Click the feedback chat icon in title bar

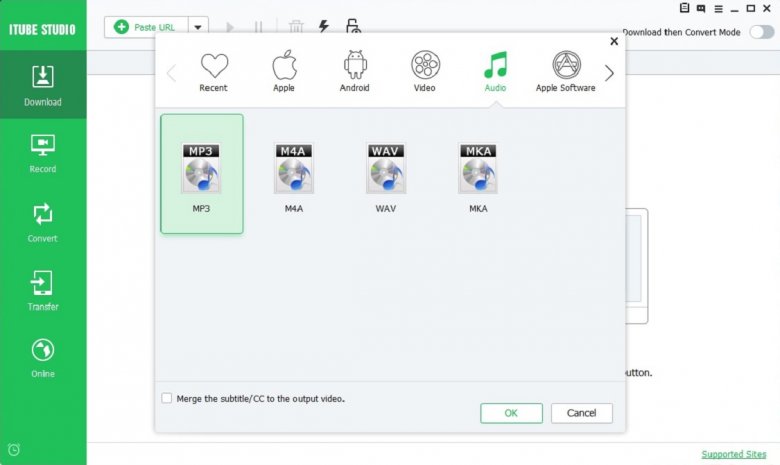pyautogui.click(x=701, y=8)
